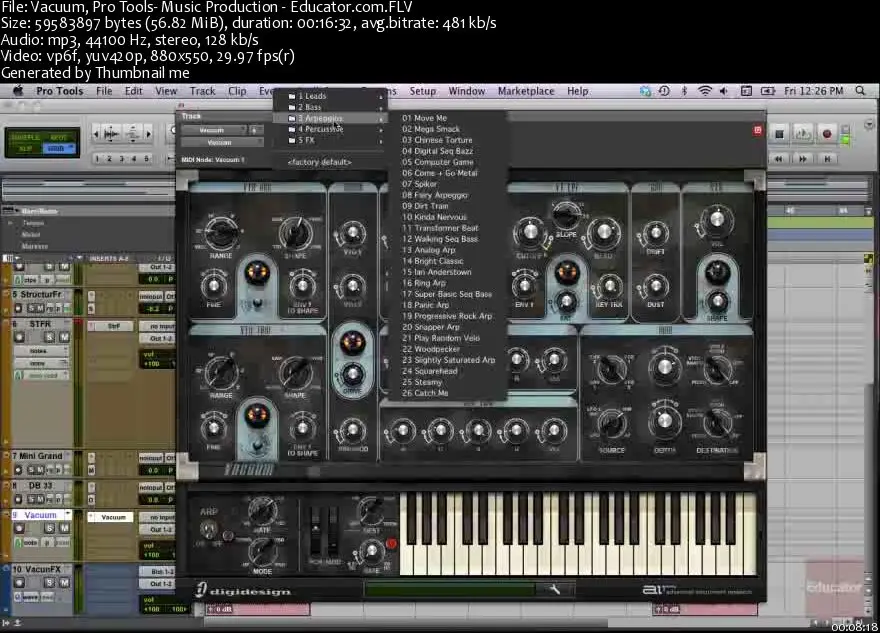Image resolution: width=880 pixels, height=633 pixels.
Task: Open Spotlight search magnifier icon
Action: (x=860, y=91)
